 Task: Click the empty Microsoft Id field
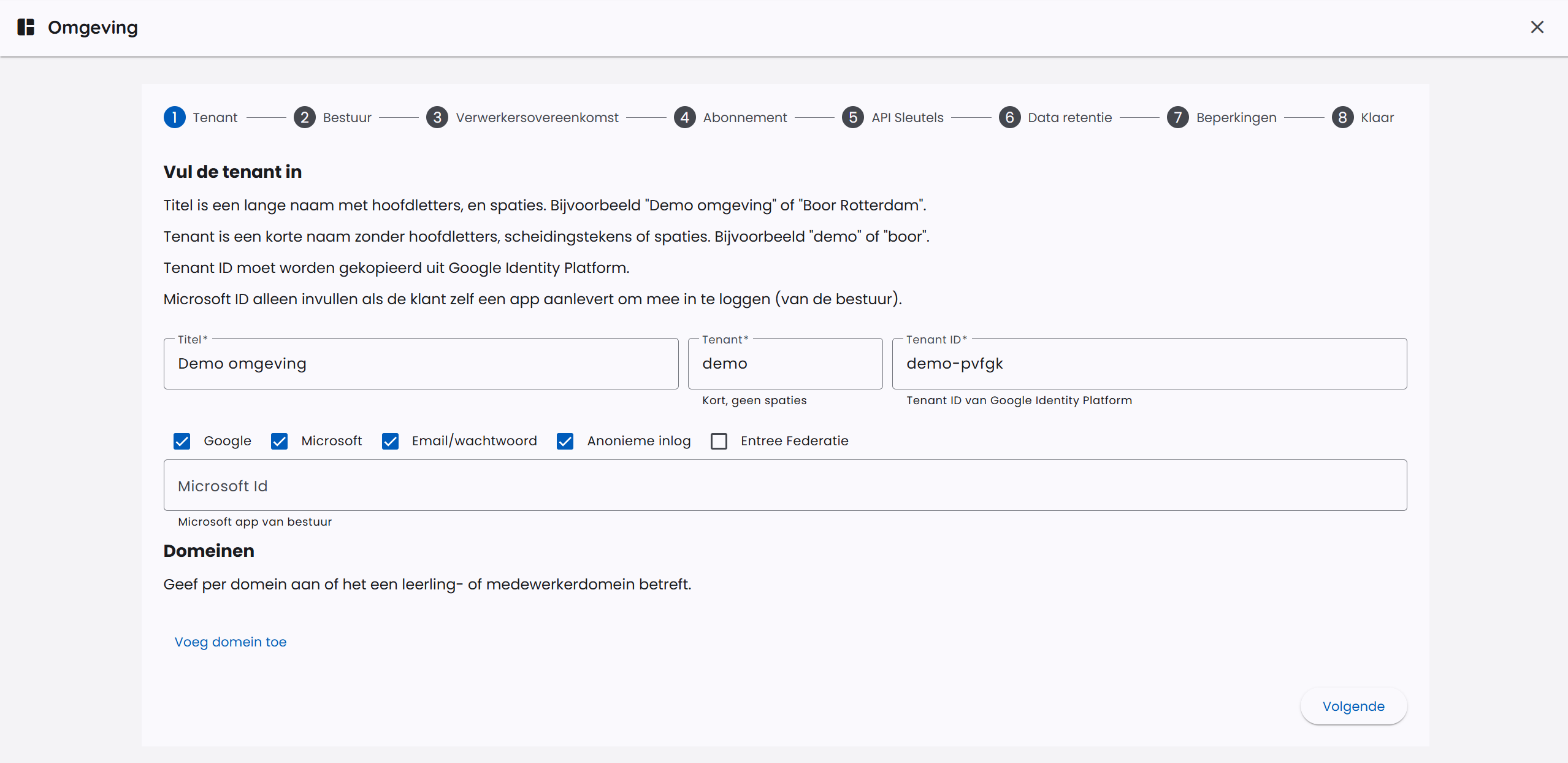point(785,485)
